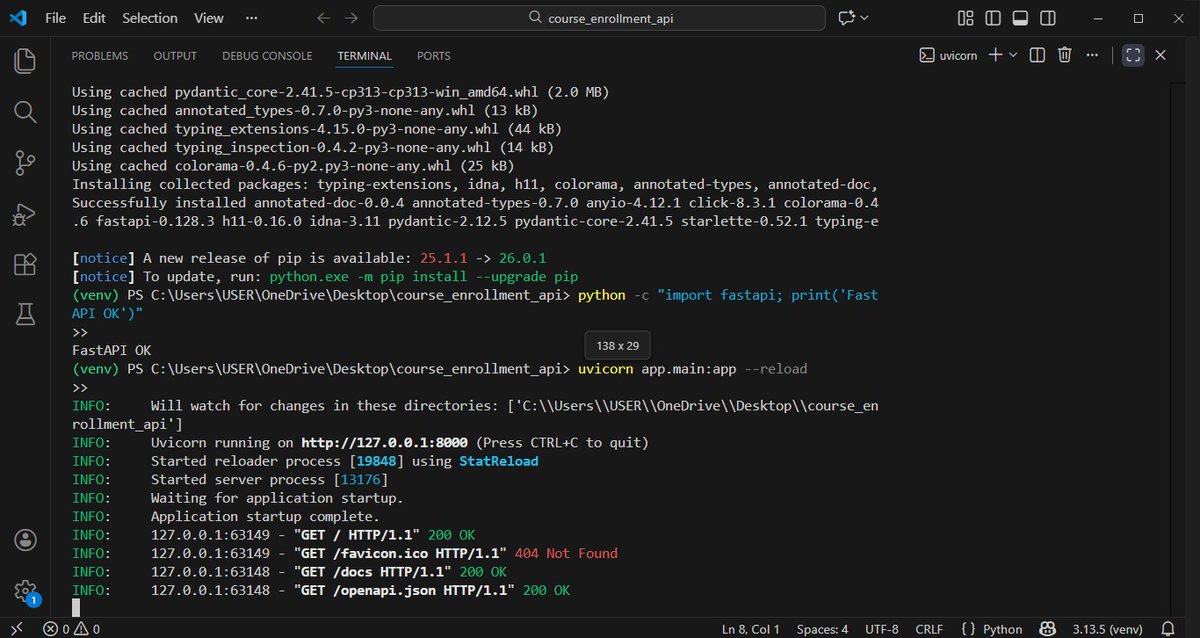Image resolution: width=1200 pixels, height=638 pixels.
Task: Open the Testing flask icon view
Action: 25,315
